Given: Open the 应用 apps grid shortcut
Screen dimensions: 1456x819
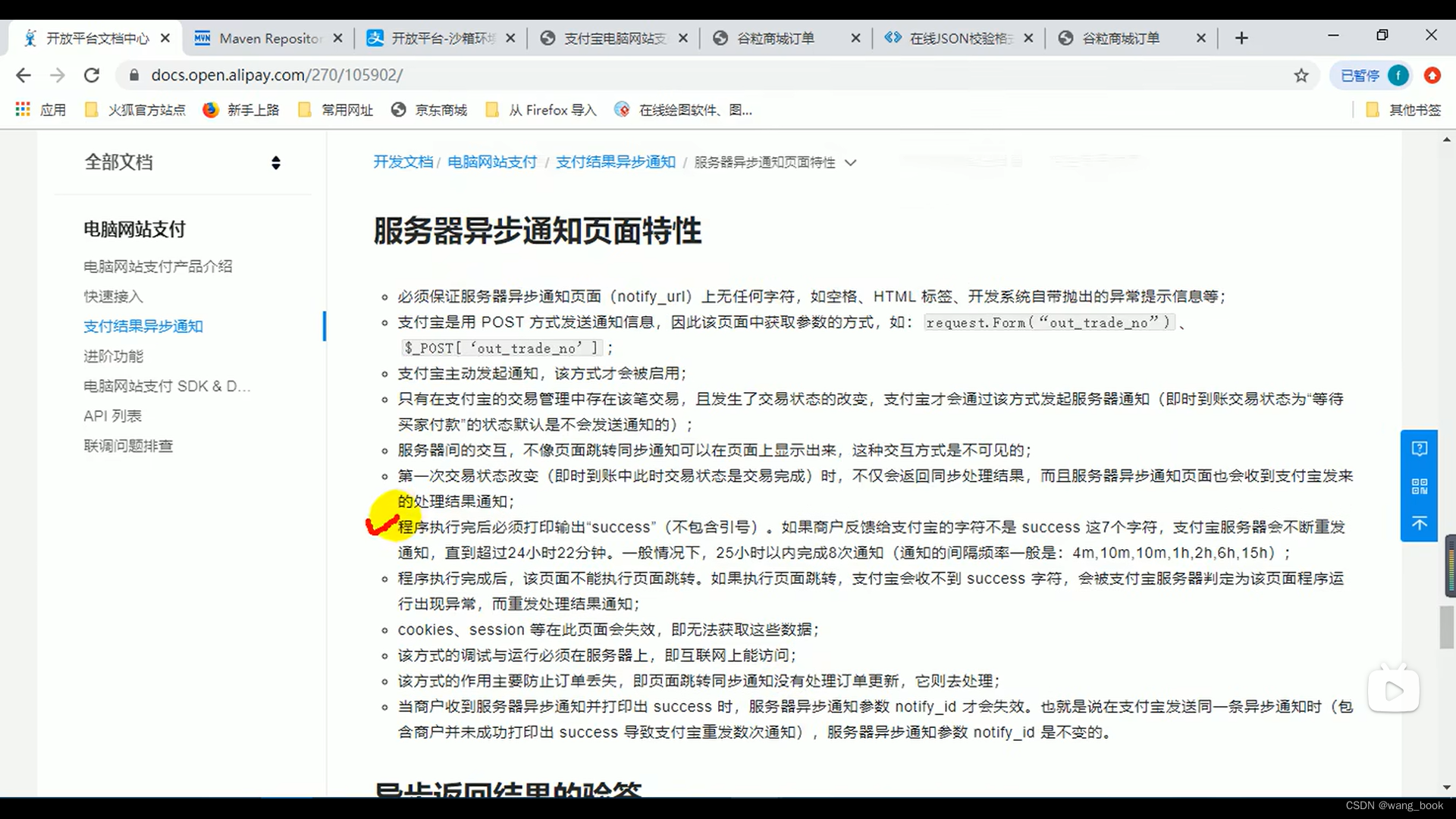Looking at the screenshot, I should coord(40,110).
